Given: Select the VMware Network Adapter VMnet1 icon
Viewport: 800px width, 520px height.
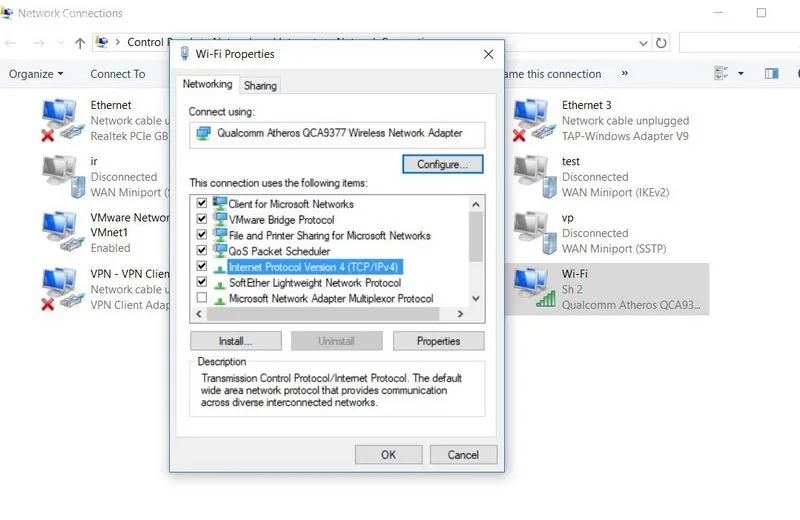Looking at the screenshot, I should click(62, 233).
